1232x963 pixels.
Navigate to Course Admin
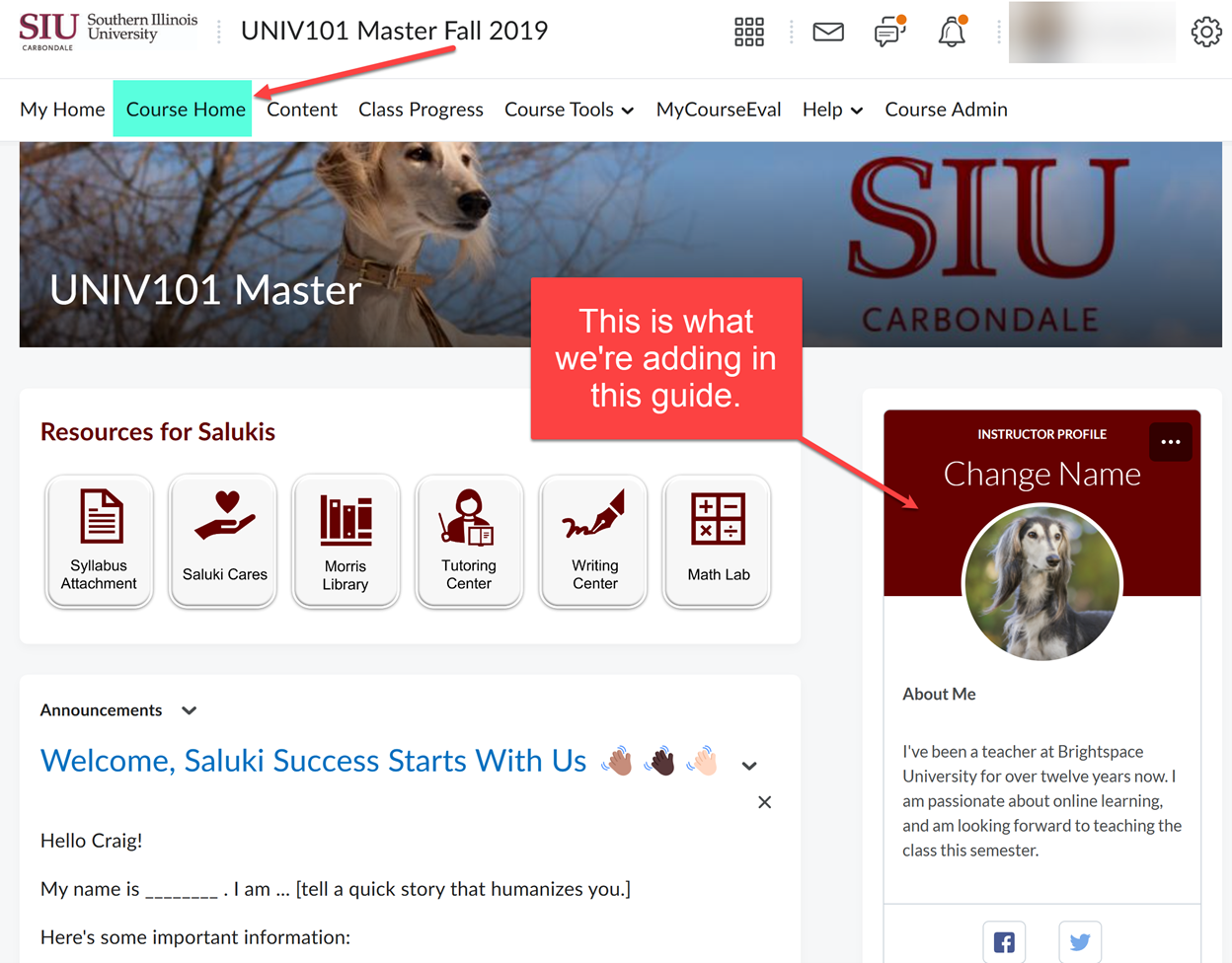946,110
